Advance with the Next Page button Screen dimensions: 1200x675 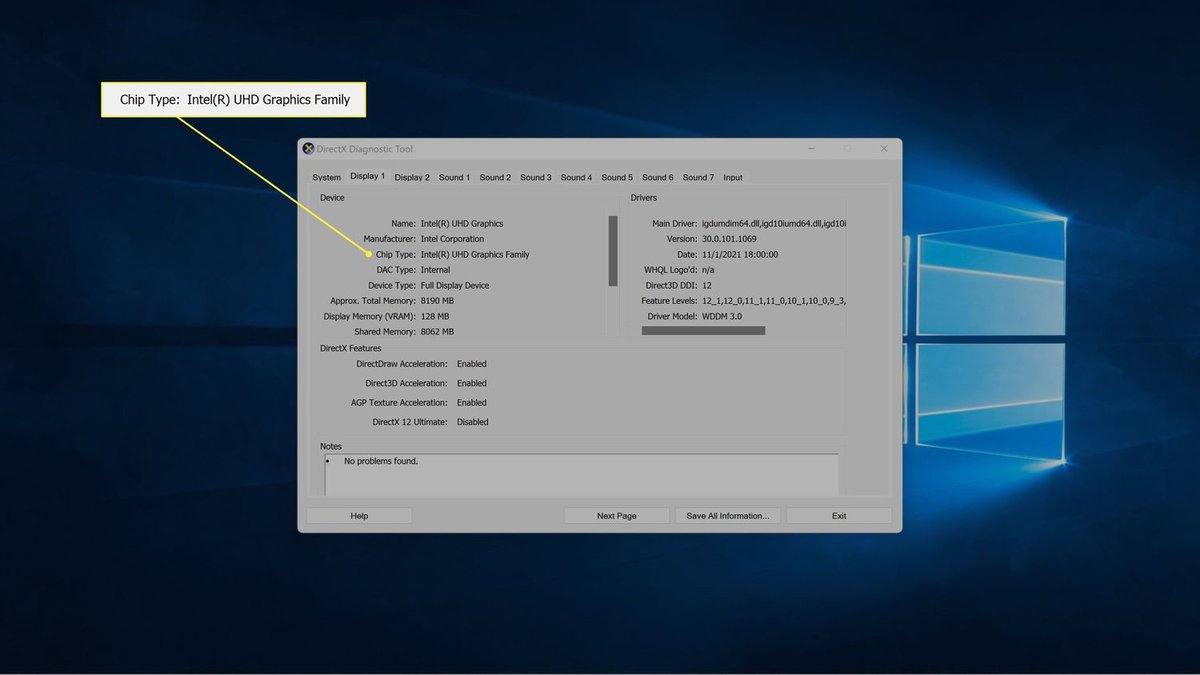click(x=616, y=515)
